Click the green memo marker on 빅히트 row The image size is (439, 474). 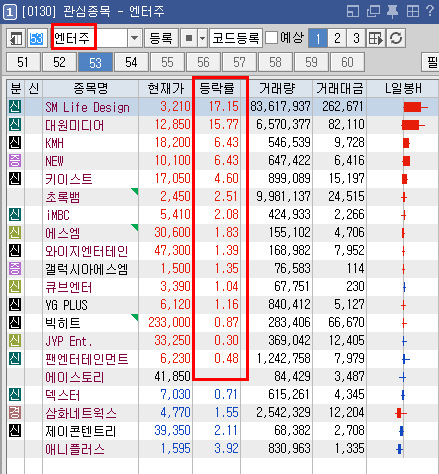click(x=135, y=317)
